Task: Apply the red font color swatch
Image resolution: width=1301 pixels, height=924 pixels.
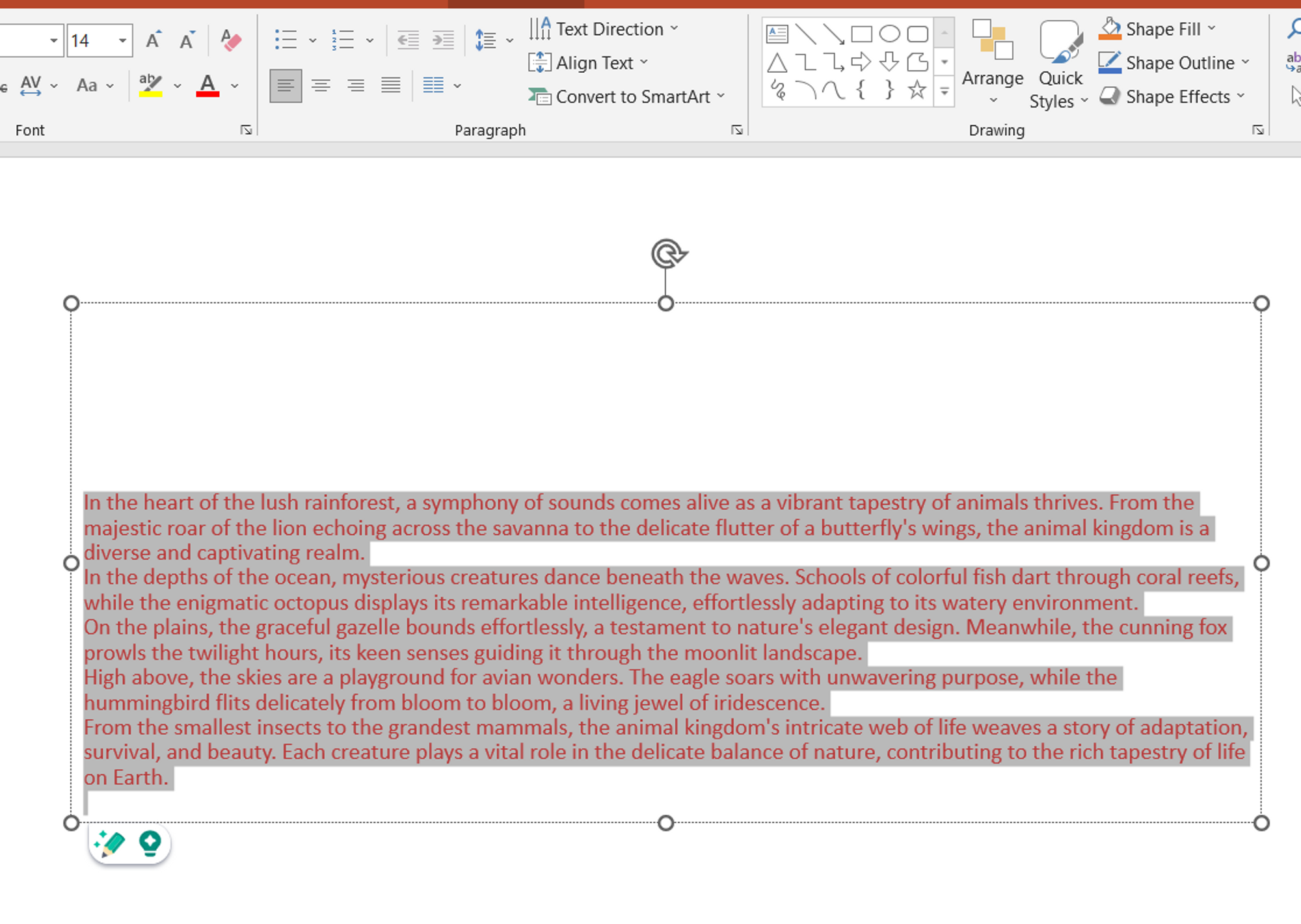Action: tap(208, 86)
